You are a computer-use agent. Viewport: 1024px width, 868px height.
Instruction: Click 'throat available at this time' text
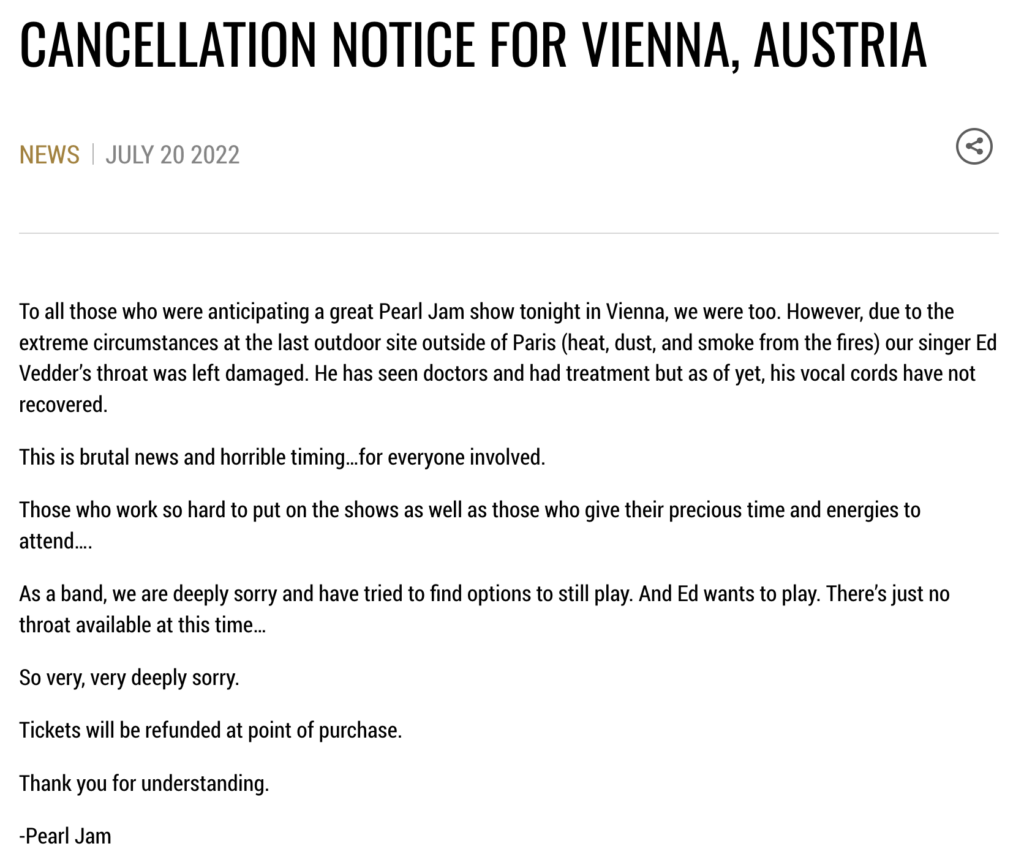point(142,625)
